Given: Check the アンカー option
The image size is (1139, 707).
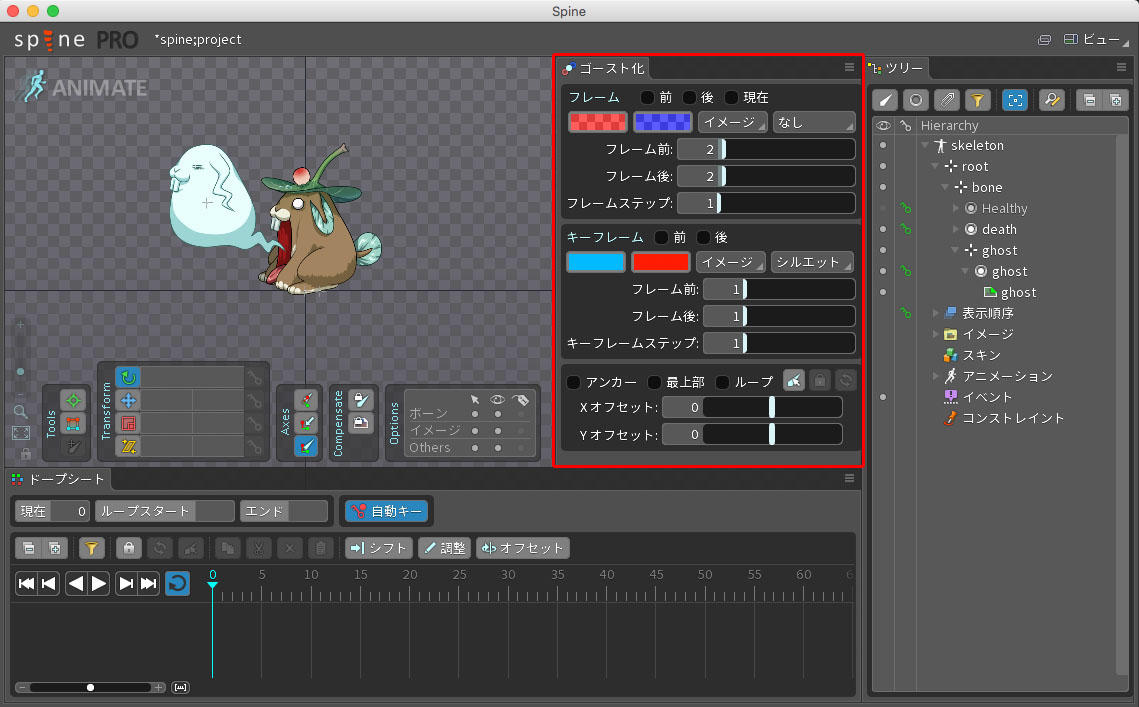Looking at the screenshot, I should point(574,382).
